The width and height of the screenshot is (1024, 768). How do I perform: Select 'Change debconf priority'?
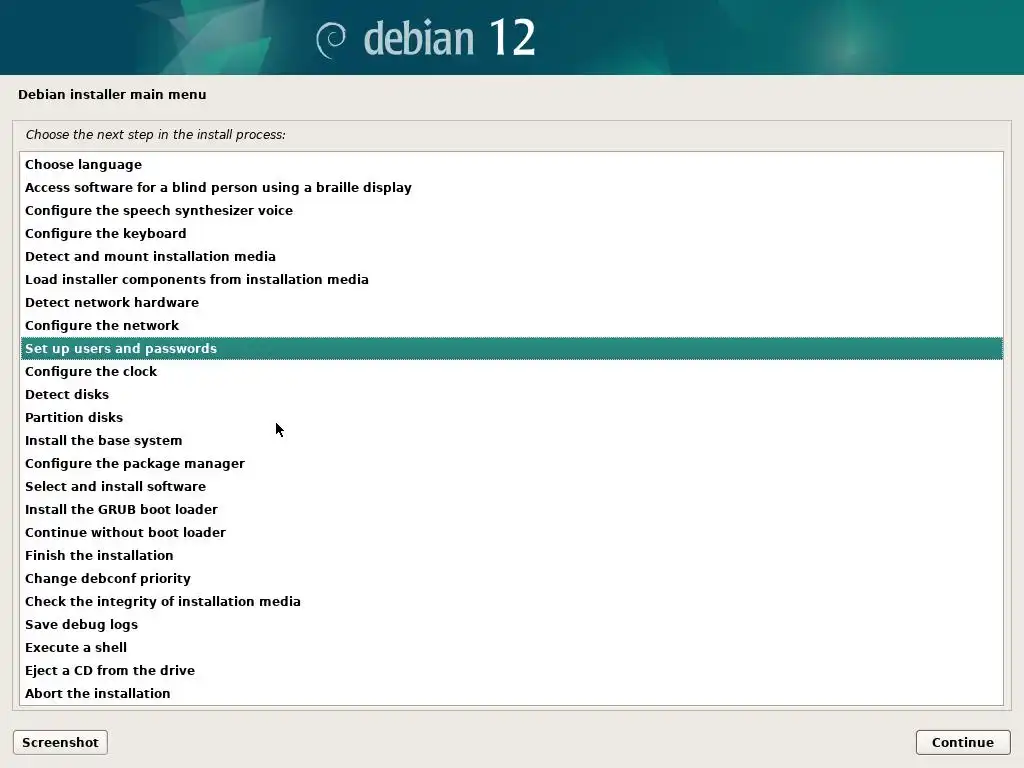(511, 578)
